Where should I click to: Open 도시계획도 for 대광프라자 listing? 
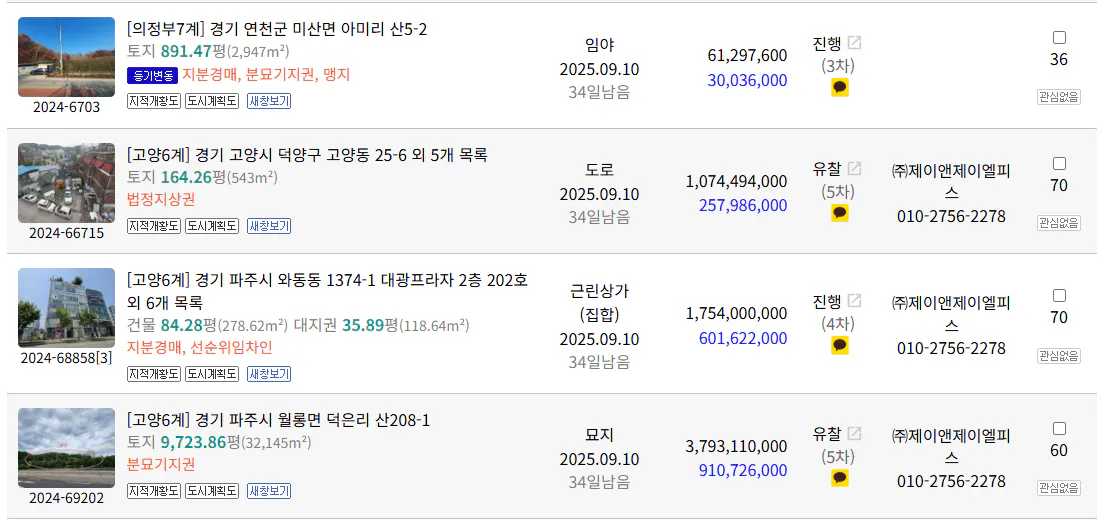pyautogui.click(x=212, y=374)
